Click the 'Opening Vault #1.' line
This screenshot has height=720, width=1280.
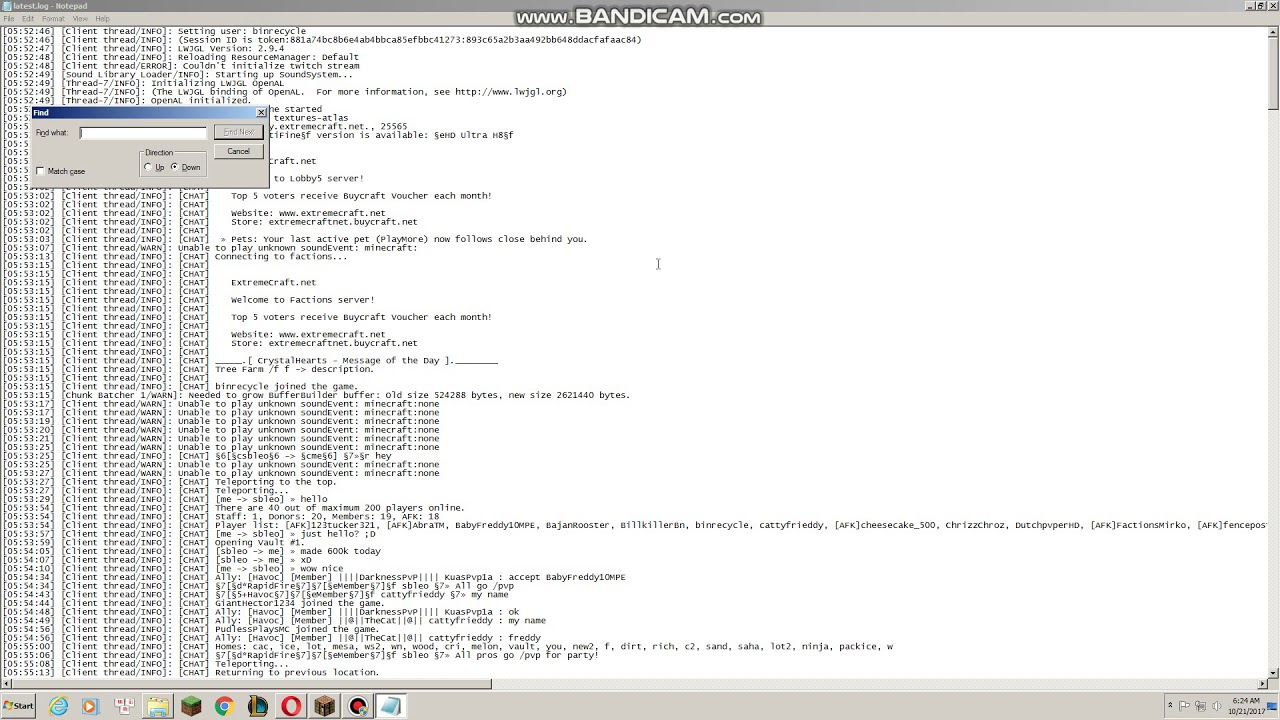(260, 542)
